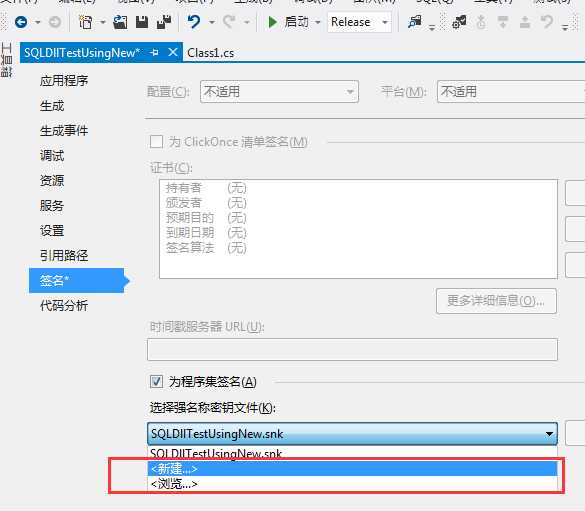Open the back navigation history dropdown

(x=38, y=23)
